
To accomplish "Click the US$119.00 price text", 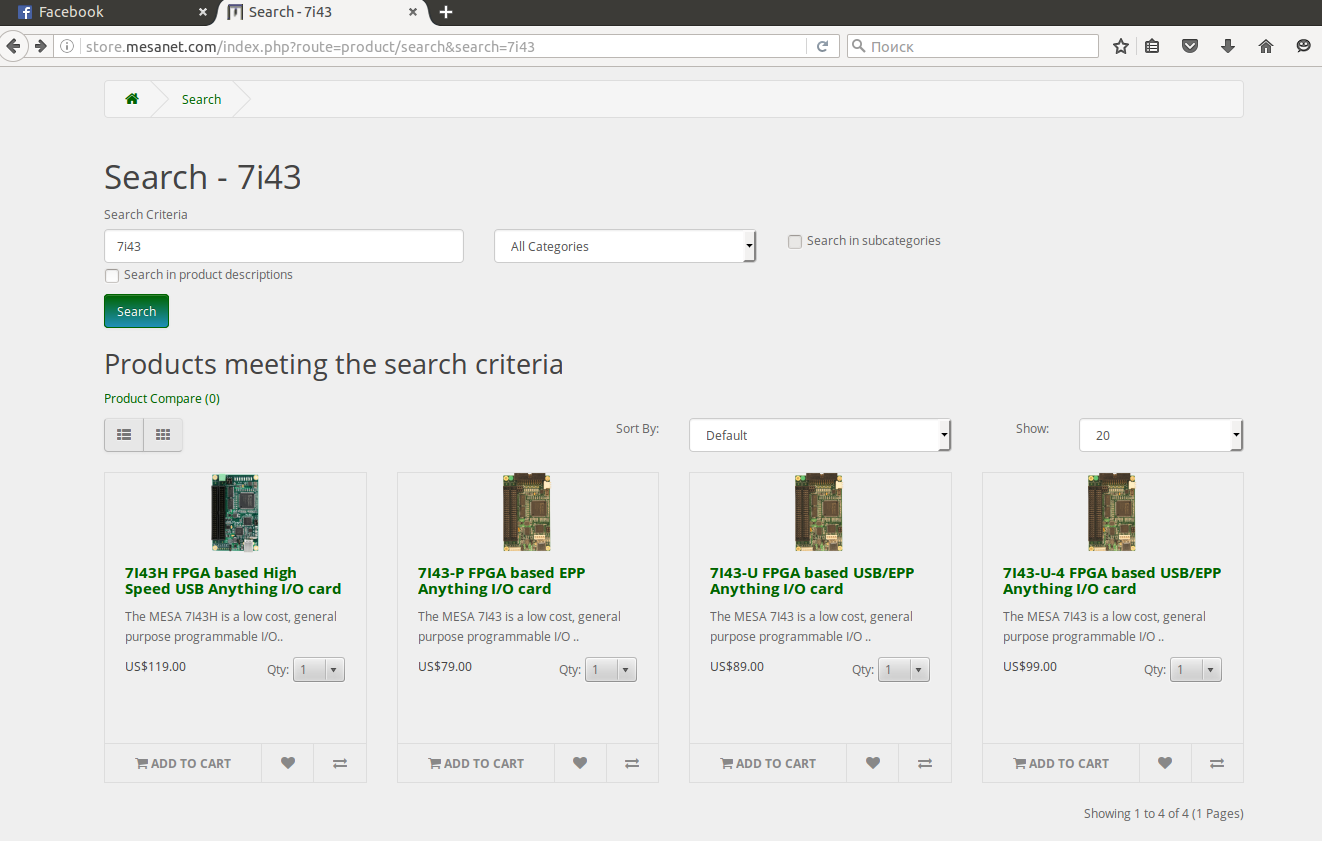I will click(155, 666).
